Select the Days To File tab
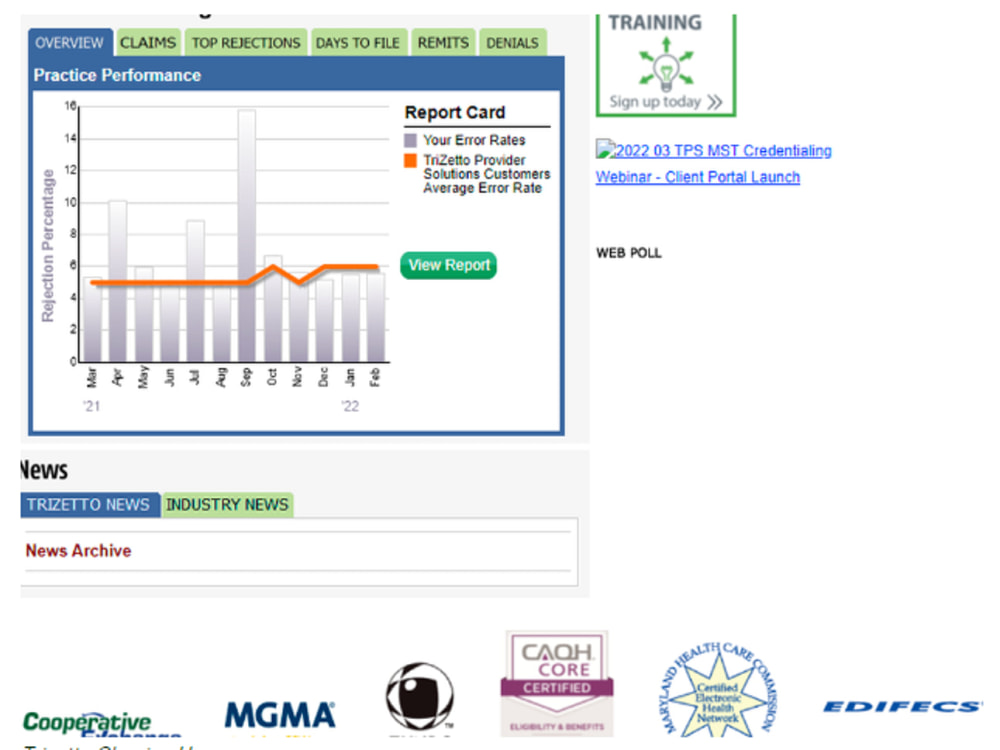The width and height of the screenshot is (1000, 750). click(358, 43)
